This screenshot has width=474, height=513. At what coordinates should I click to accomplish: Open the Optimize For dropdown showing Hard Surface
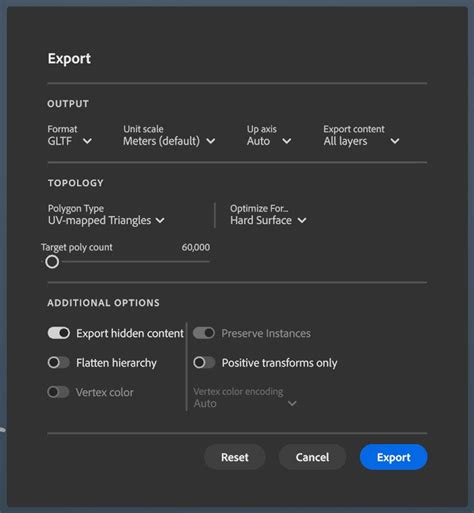click(268, 220)
